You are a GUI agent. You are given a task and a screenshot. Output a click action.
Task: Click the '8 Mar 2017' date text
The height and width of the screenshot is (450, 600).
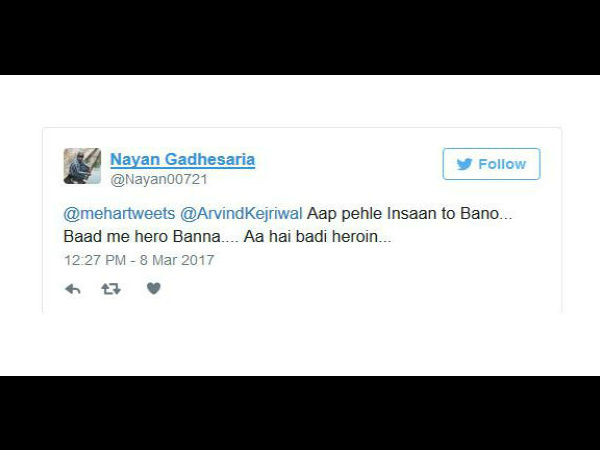[x=177, y=260]
